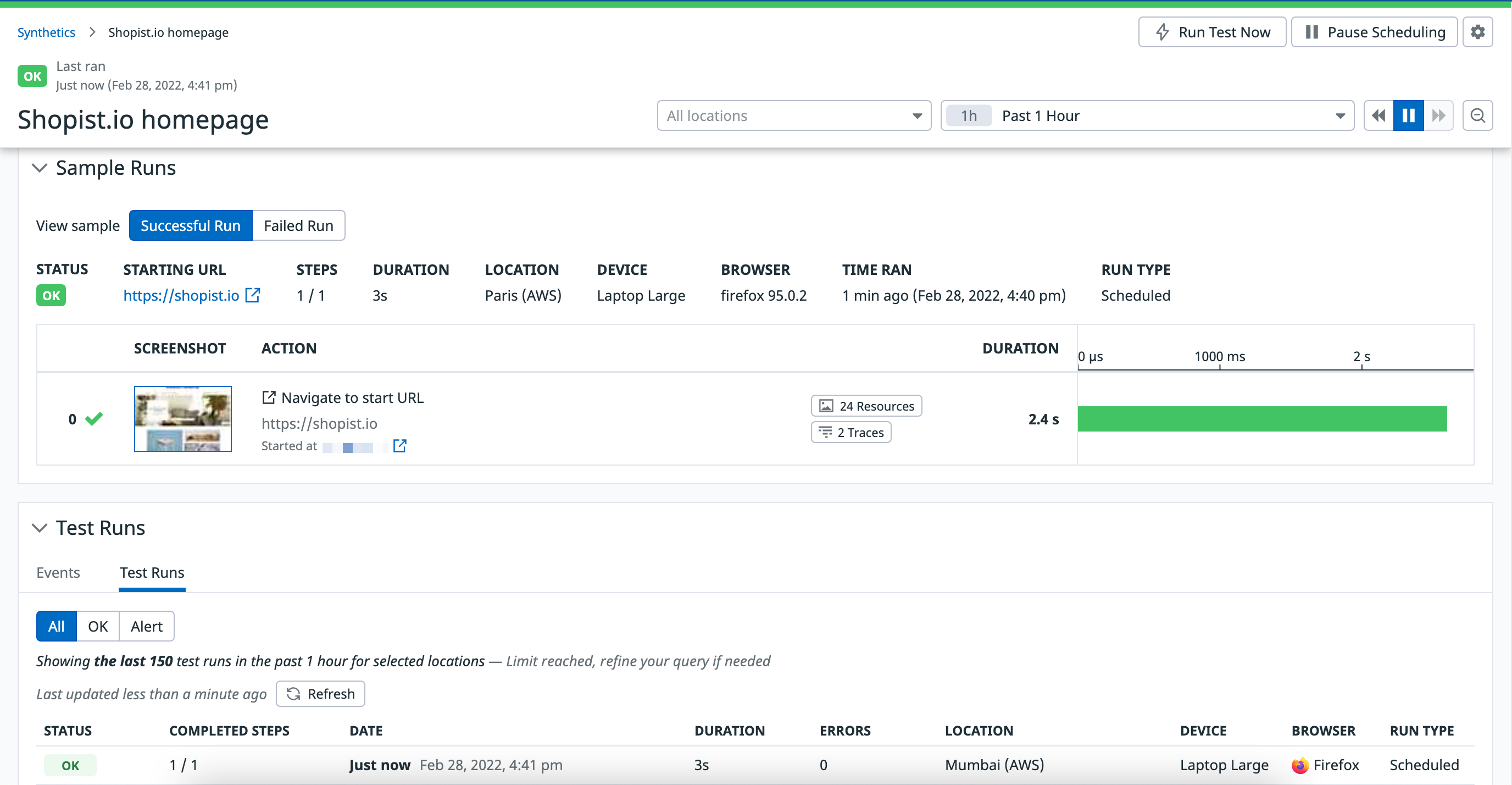The width and height of the screenshot is (1512, 785).
Task: Open external link icon next to shopist.io URL
Action: pyautogui.click(x=253, y=295)
